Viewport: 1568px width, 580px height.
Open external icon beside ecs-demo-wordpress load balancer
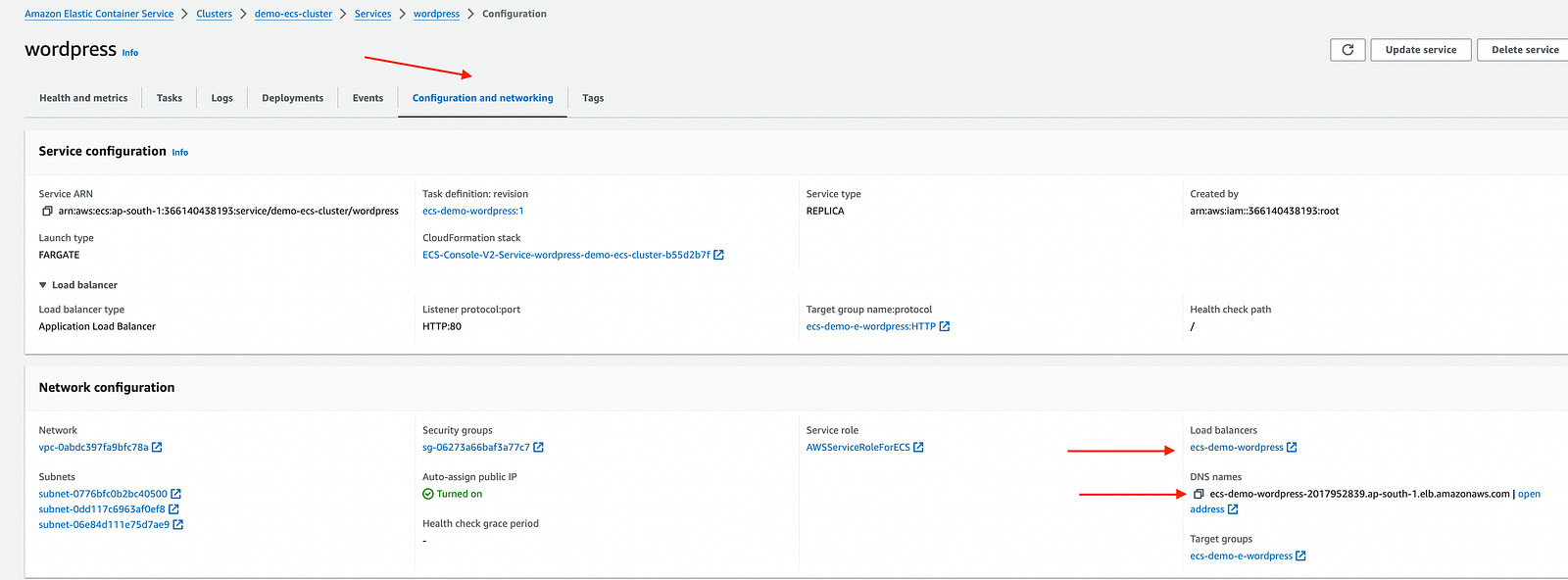[1292, 448]
